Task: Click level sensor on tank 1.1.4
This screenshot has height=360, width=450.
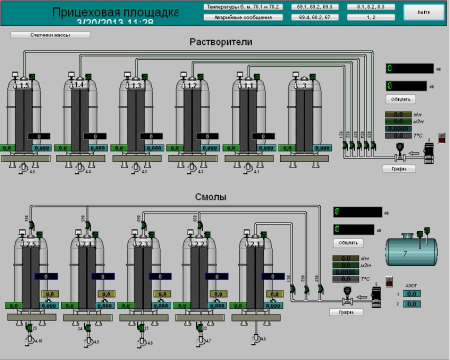Action: [x=71, y=75]
